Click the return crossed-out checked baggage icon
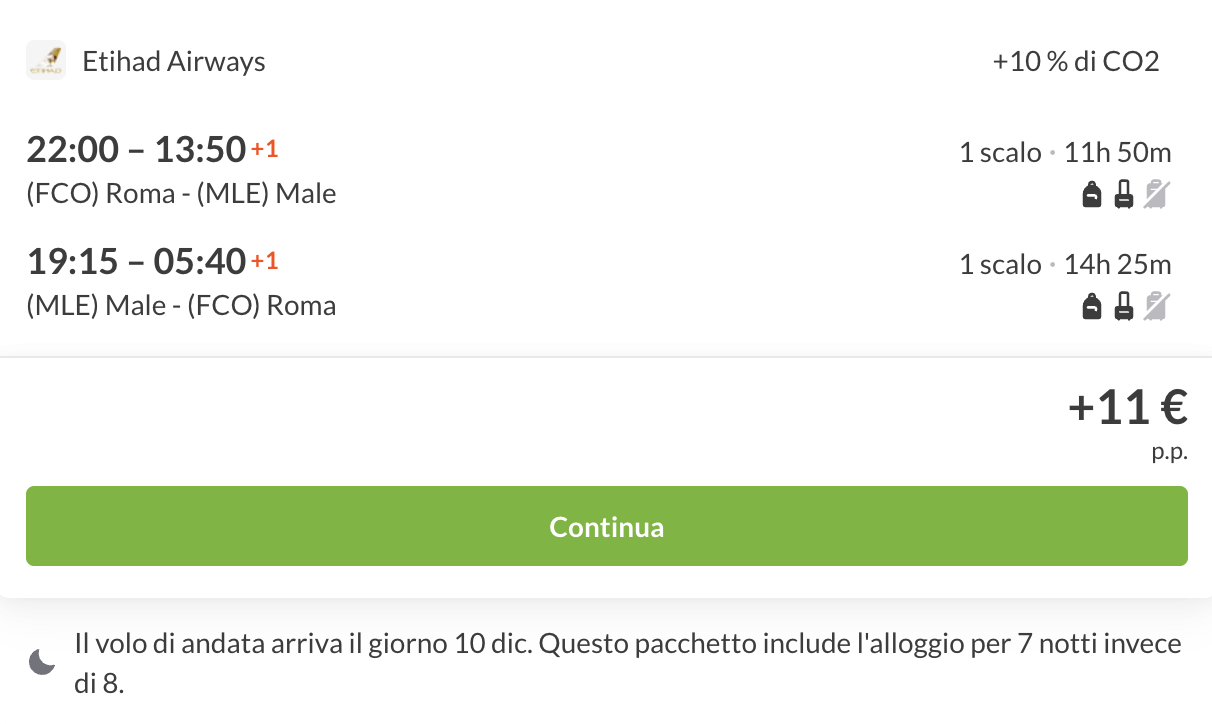Viewport: 1212px width, 724px height. tap(1156, 306)
